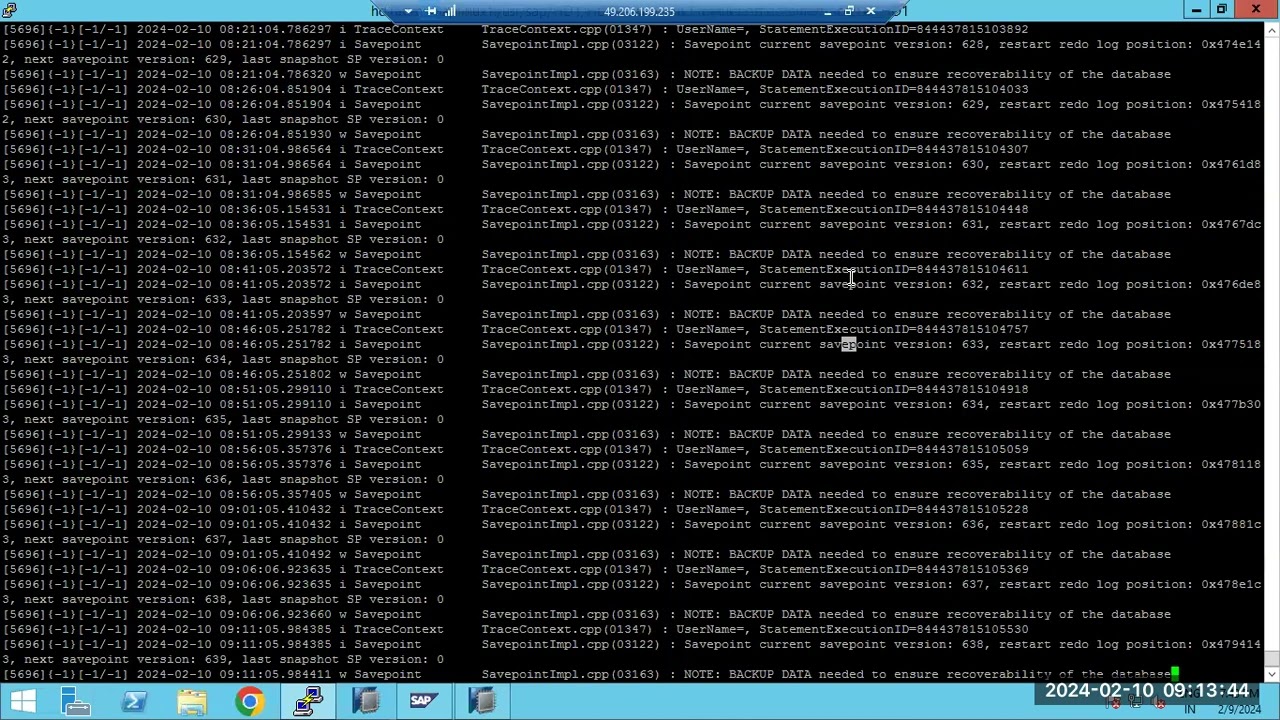Click timestamp '2024-02-10 08:31:04.986585'

click(234, 194)
